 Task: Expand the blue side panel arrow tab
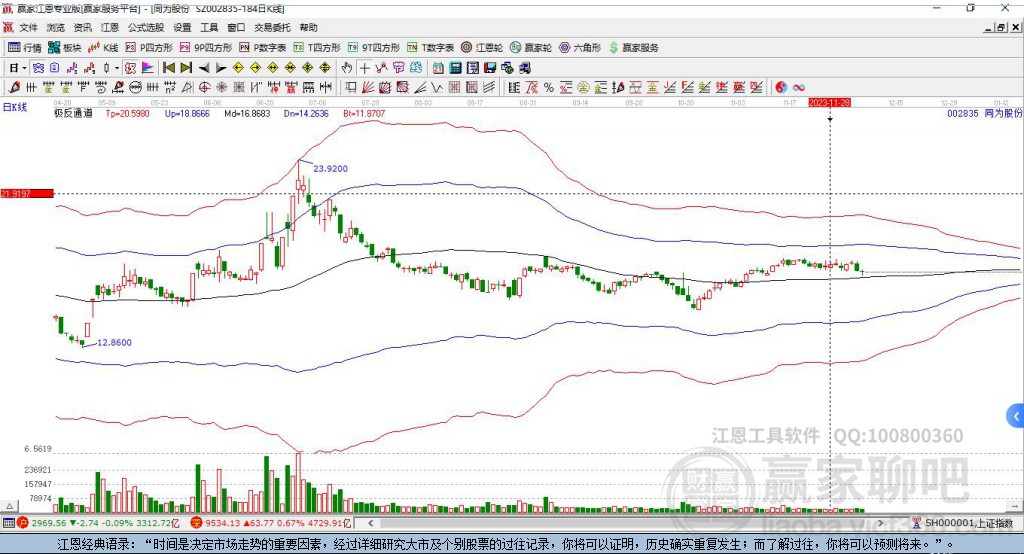click(x=1016, y=416)
